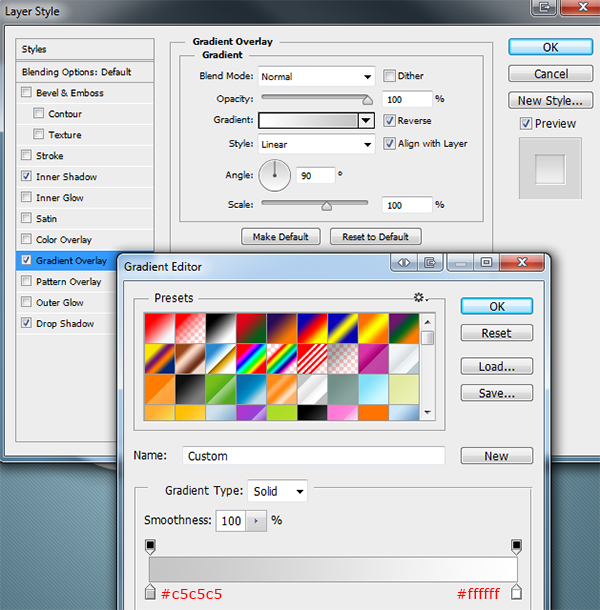The image size is (600, 610).
Task: Open the gradient picker dropdown arrow
Action: tap(366, 121)
